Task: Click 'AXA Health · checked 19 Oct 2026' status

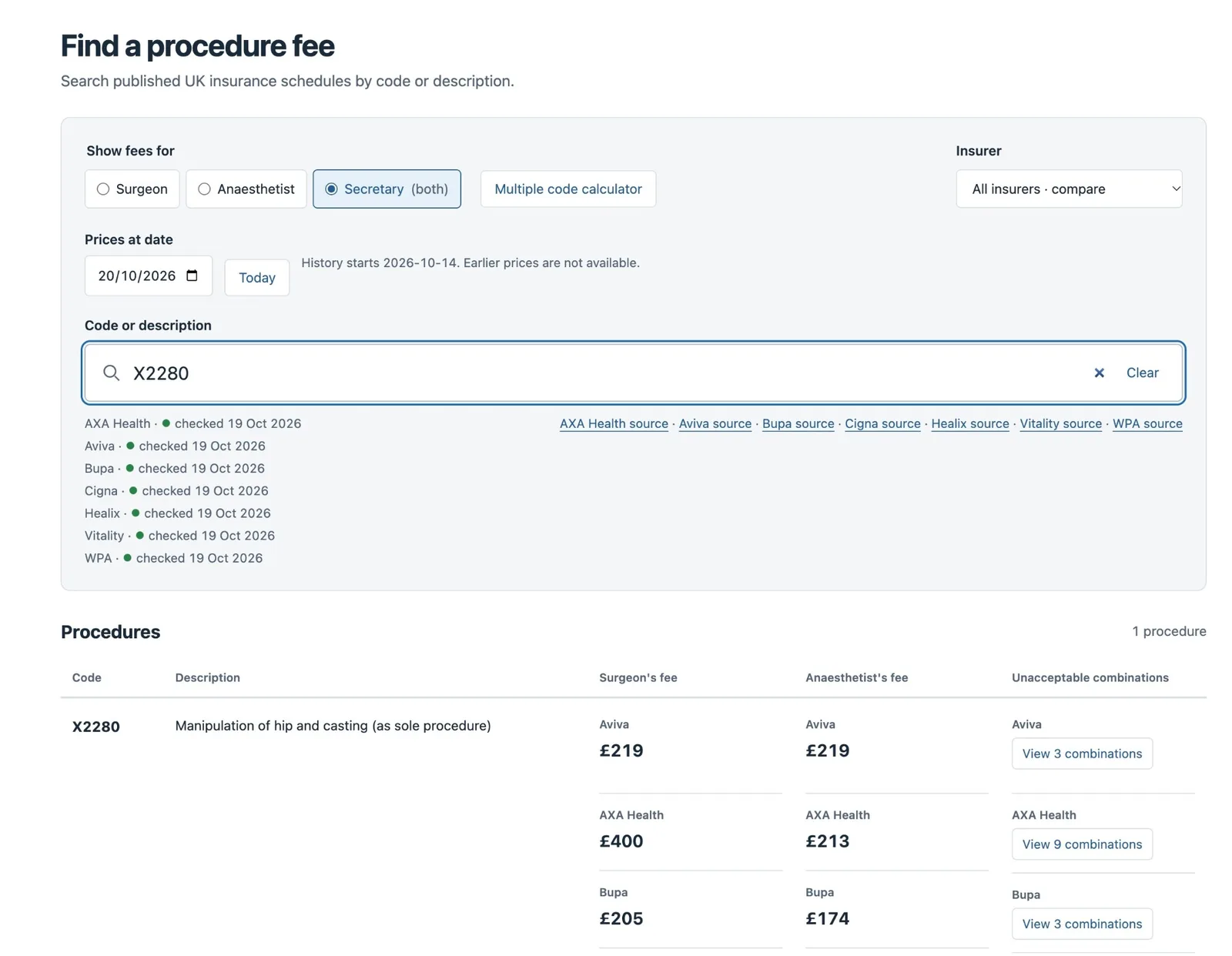Action: coord(192,424)
